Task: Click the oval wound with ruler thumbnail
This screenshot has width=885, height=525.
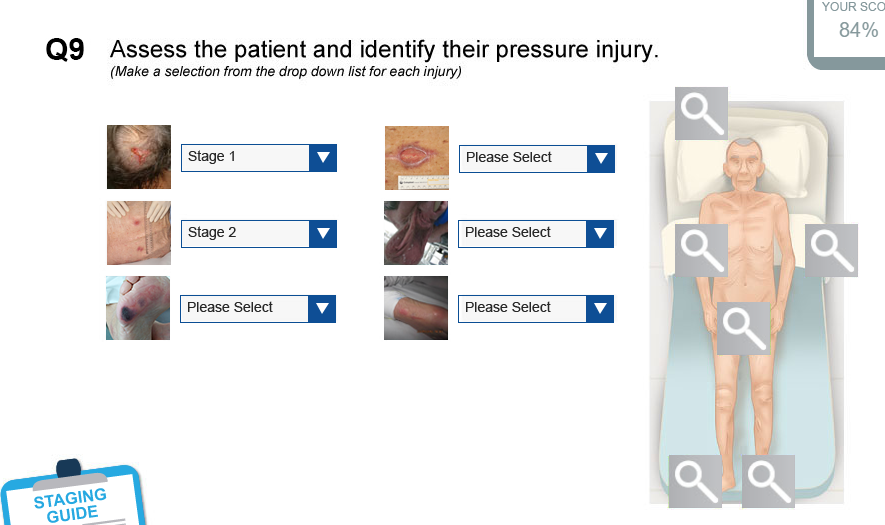Action: (x=417, y=158)
